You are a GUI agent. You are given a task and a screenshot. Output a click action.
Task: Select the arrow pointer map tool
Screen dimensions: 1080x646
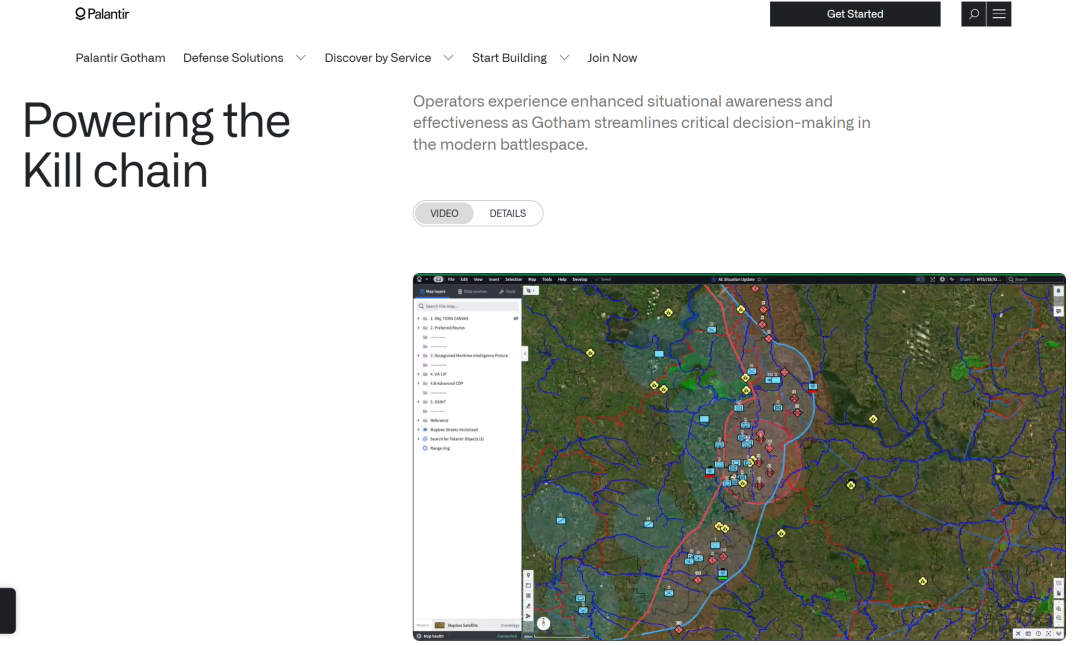click(528, 616)
